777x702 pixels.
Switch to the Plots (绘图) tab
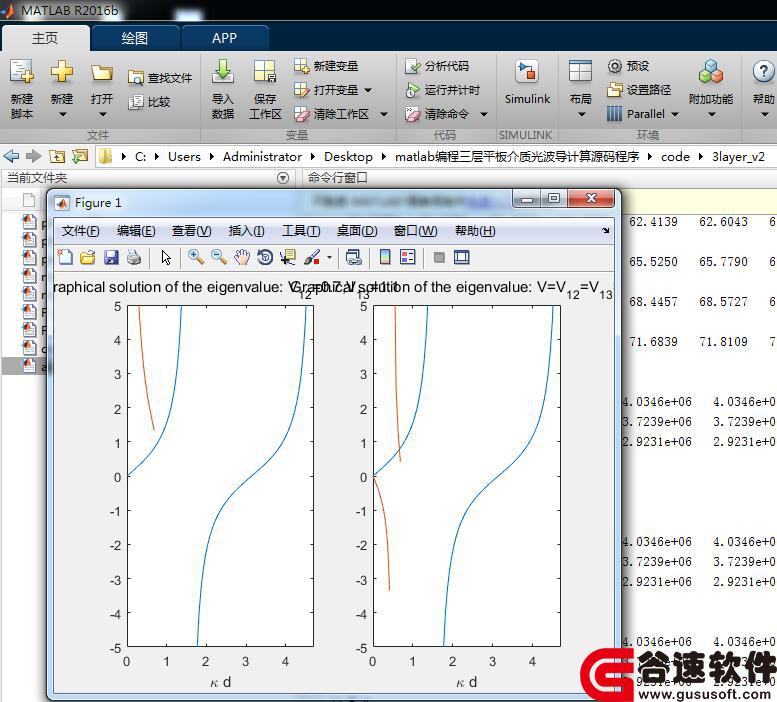pyautogui.click(x=135, y=38)
